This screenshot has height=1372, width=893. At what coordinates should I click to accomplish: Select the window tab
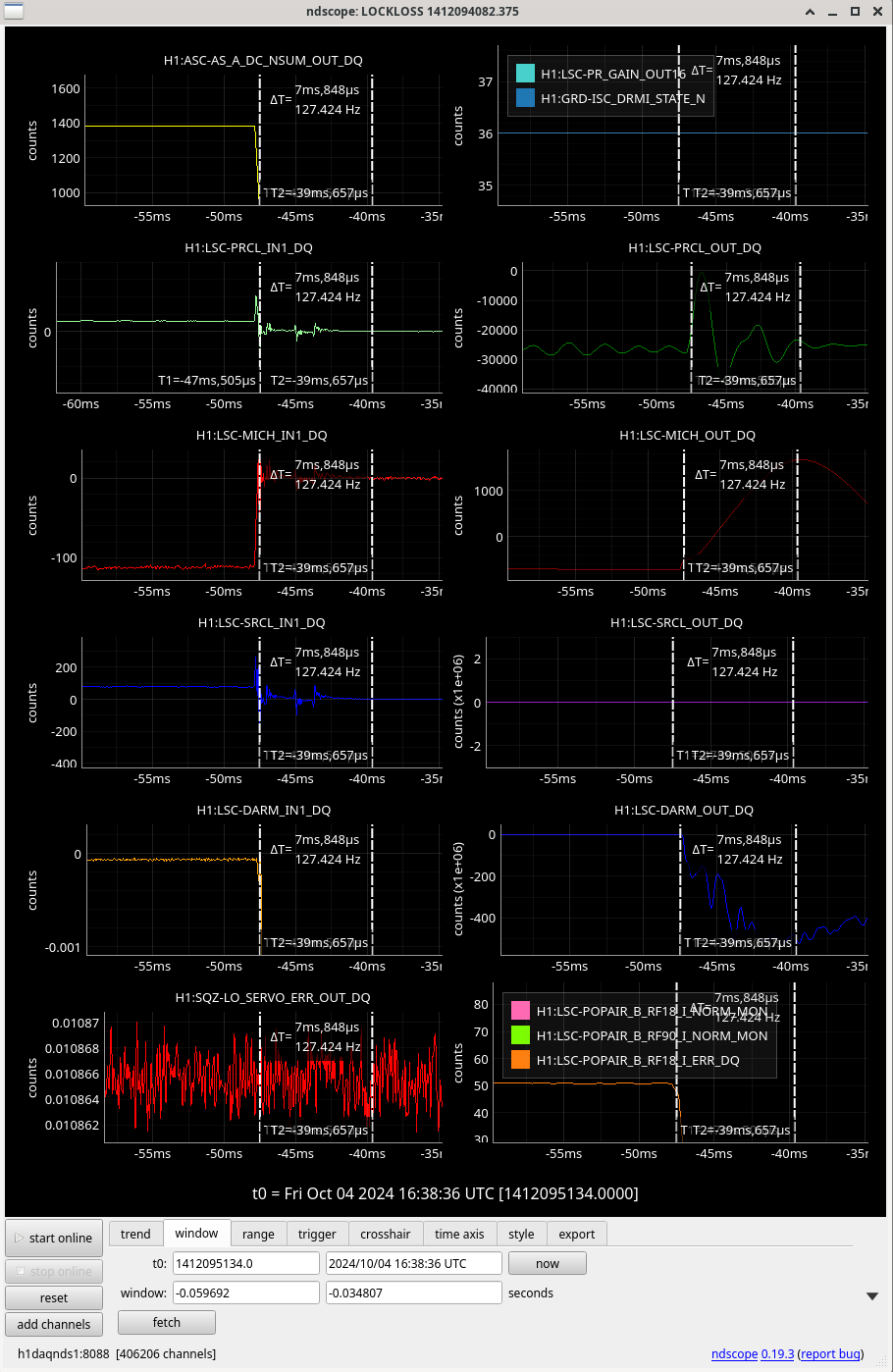pyautogui.click(x=196, y=1233)
